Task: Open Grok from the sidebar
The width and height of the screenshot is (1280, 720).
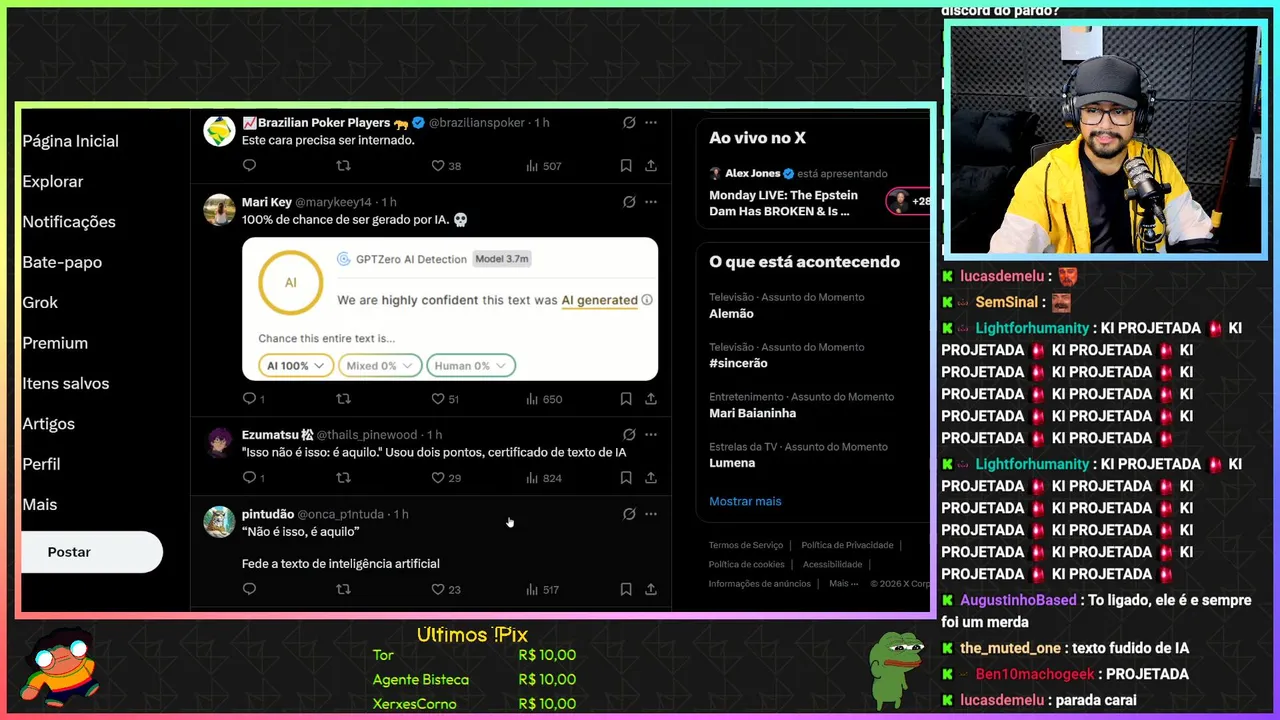Action: click(x=40, y=303)
